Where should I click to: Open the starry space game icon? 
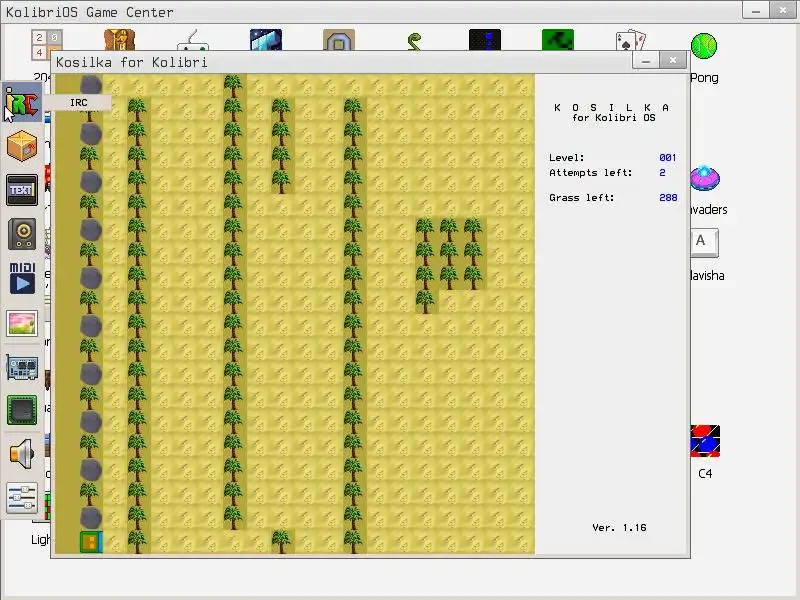tap(266, 40)
